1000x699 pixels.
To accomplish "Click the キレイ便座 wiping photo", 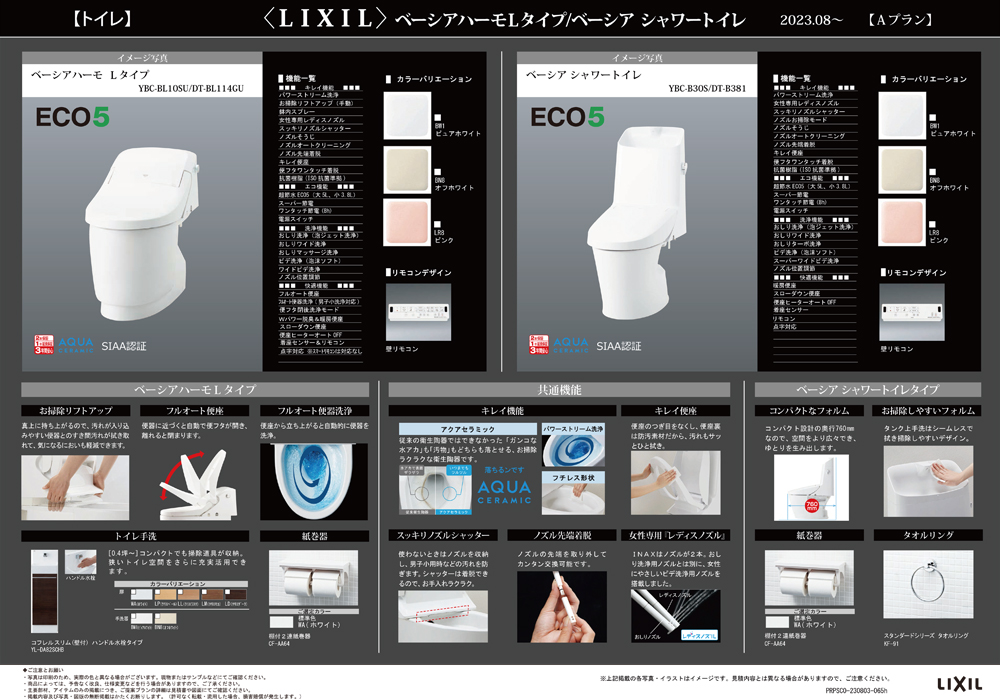I will tap(676, 483).
